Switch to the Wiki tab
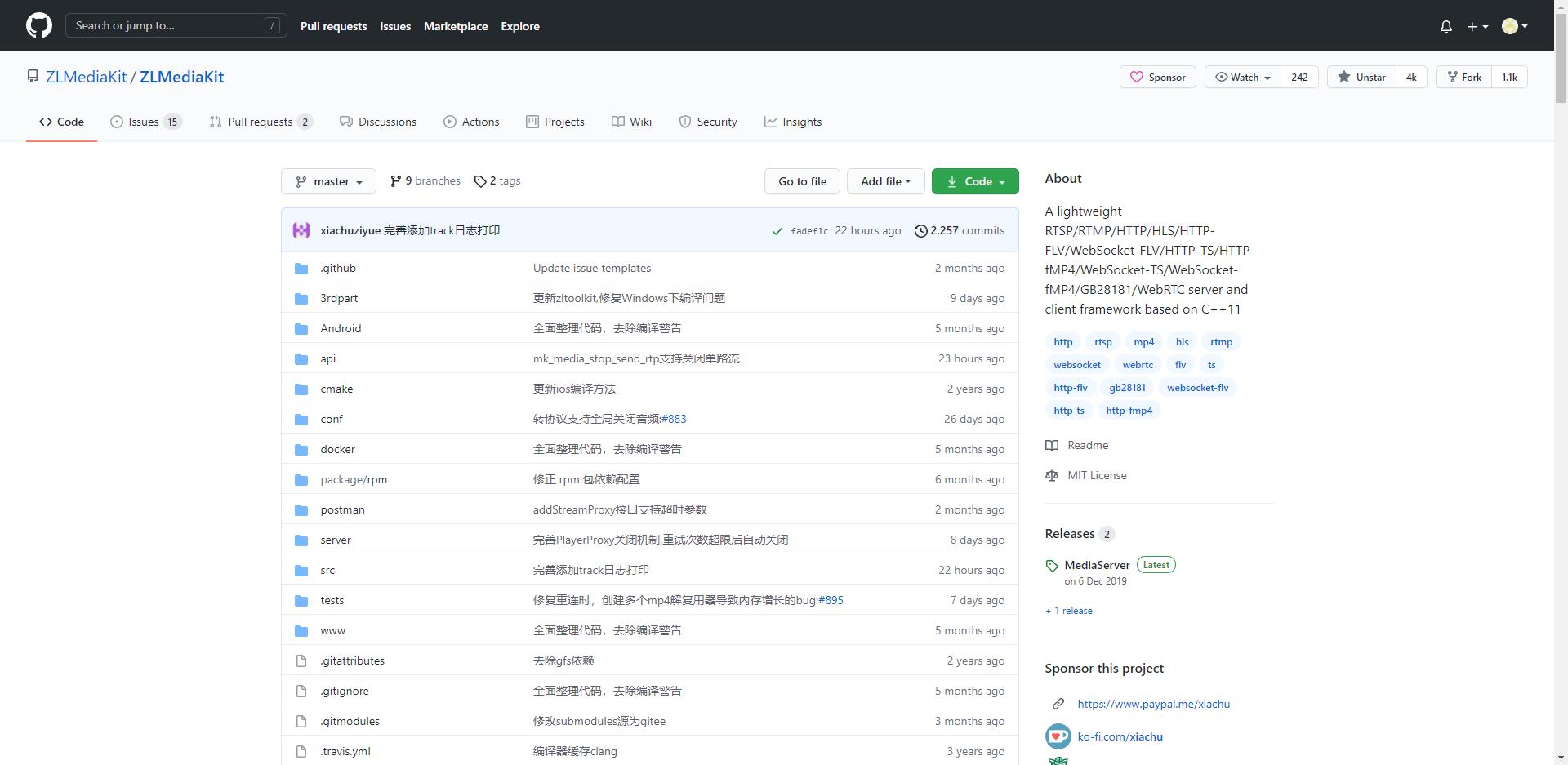Viewport: 1568px width, 765px height. 632,122
